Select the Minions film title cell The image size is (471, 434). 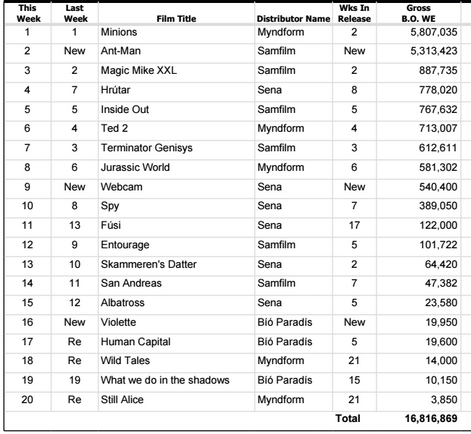click(119, 32)
